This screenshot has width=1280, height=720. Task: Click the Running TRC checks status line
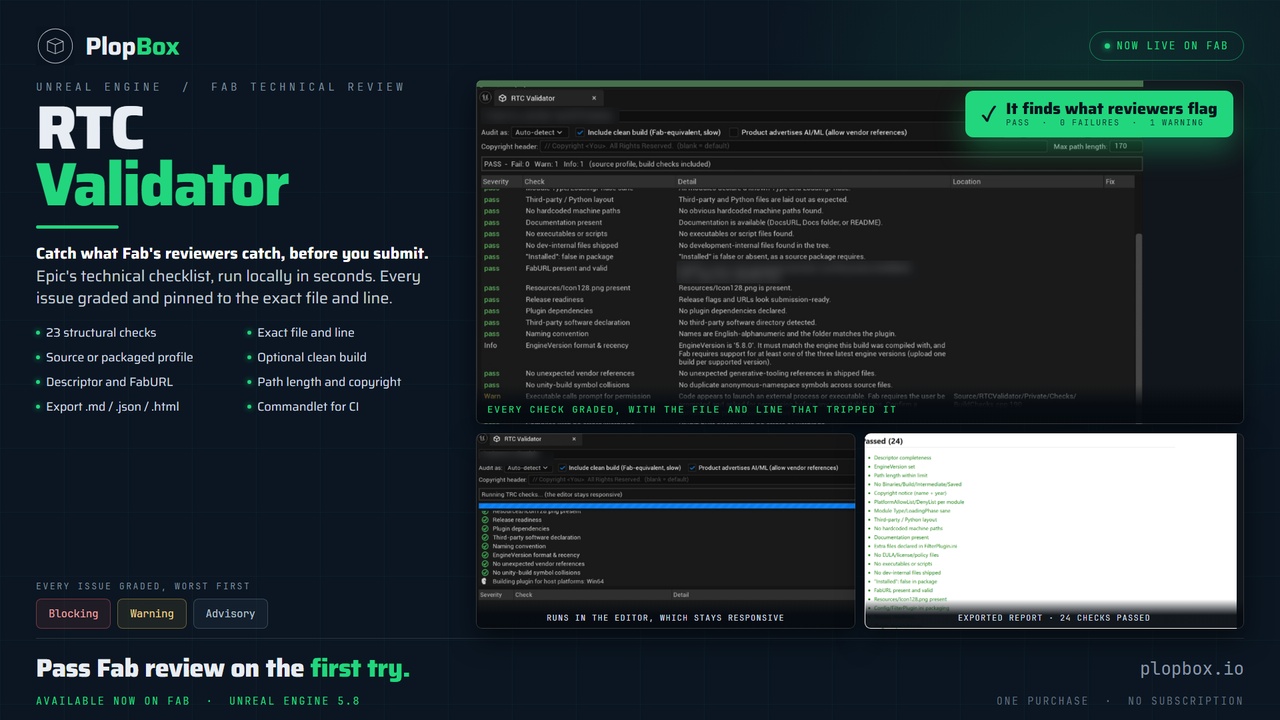667,495
